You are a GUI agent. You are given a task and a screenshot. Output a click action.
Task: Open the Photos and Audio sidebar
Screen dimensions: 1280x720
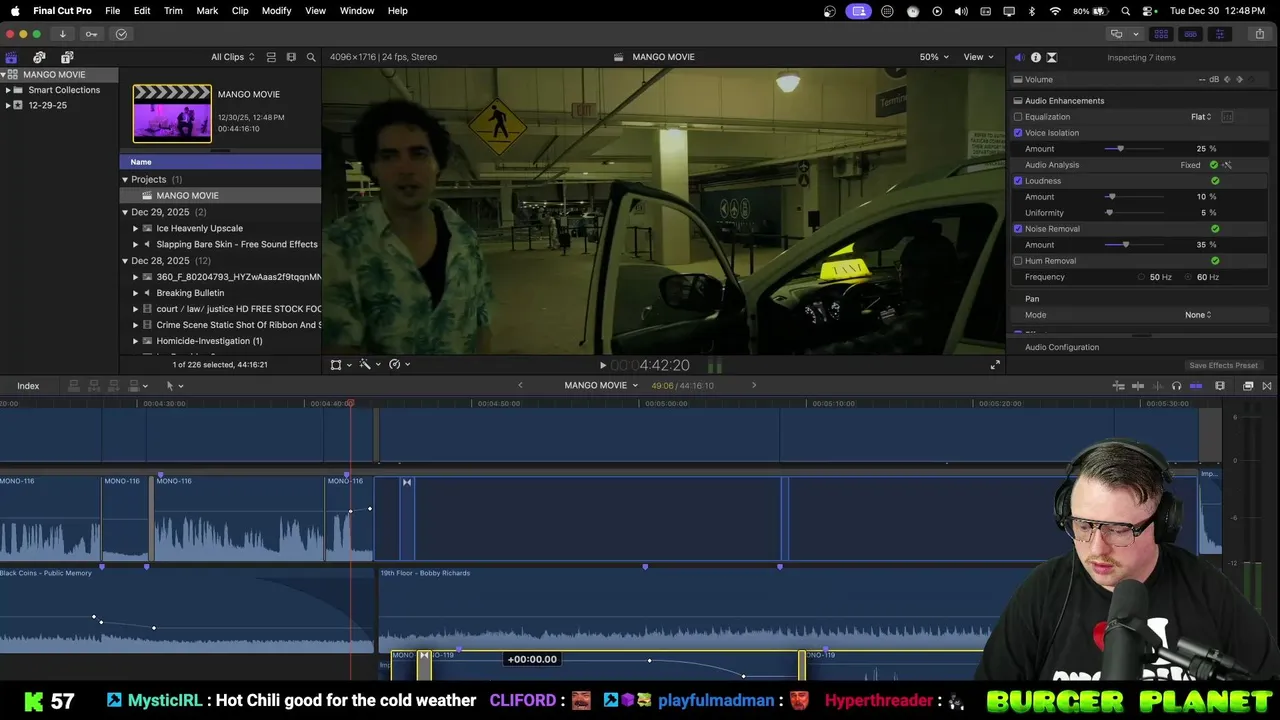[39, 57]
